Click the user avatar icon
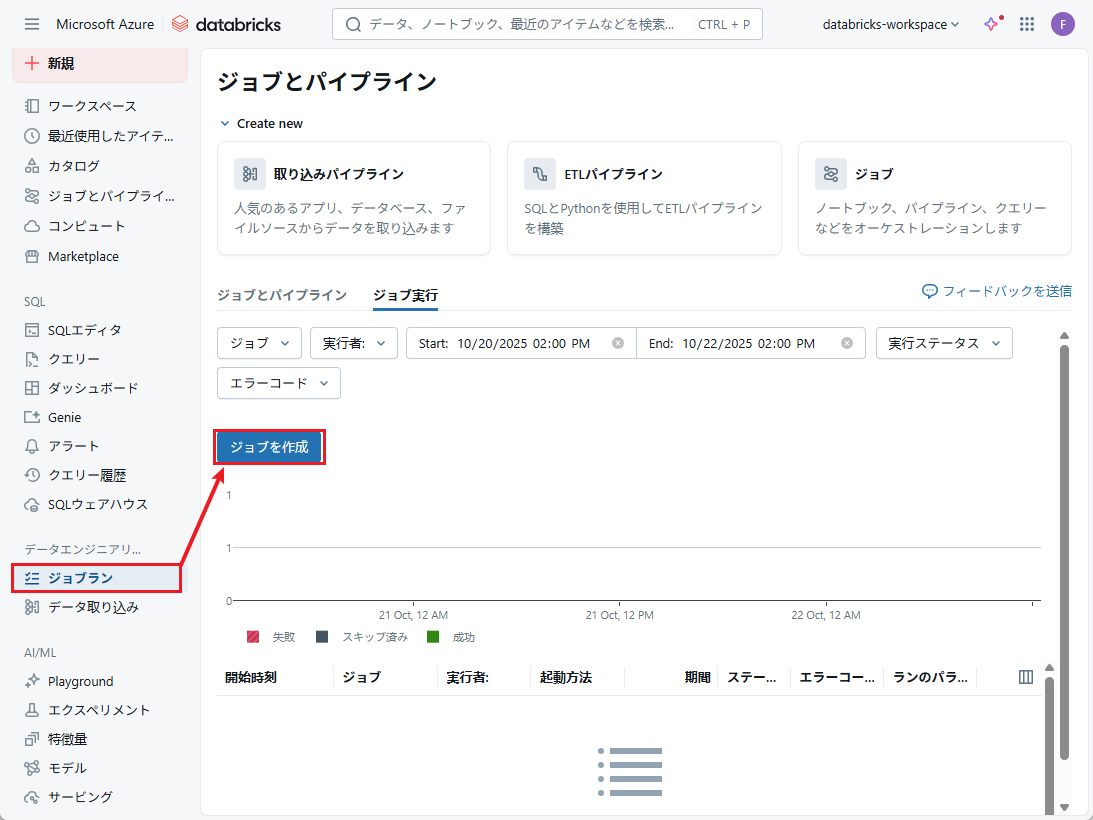The image size is (1093, 820). (1062, 24)
